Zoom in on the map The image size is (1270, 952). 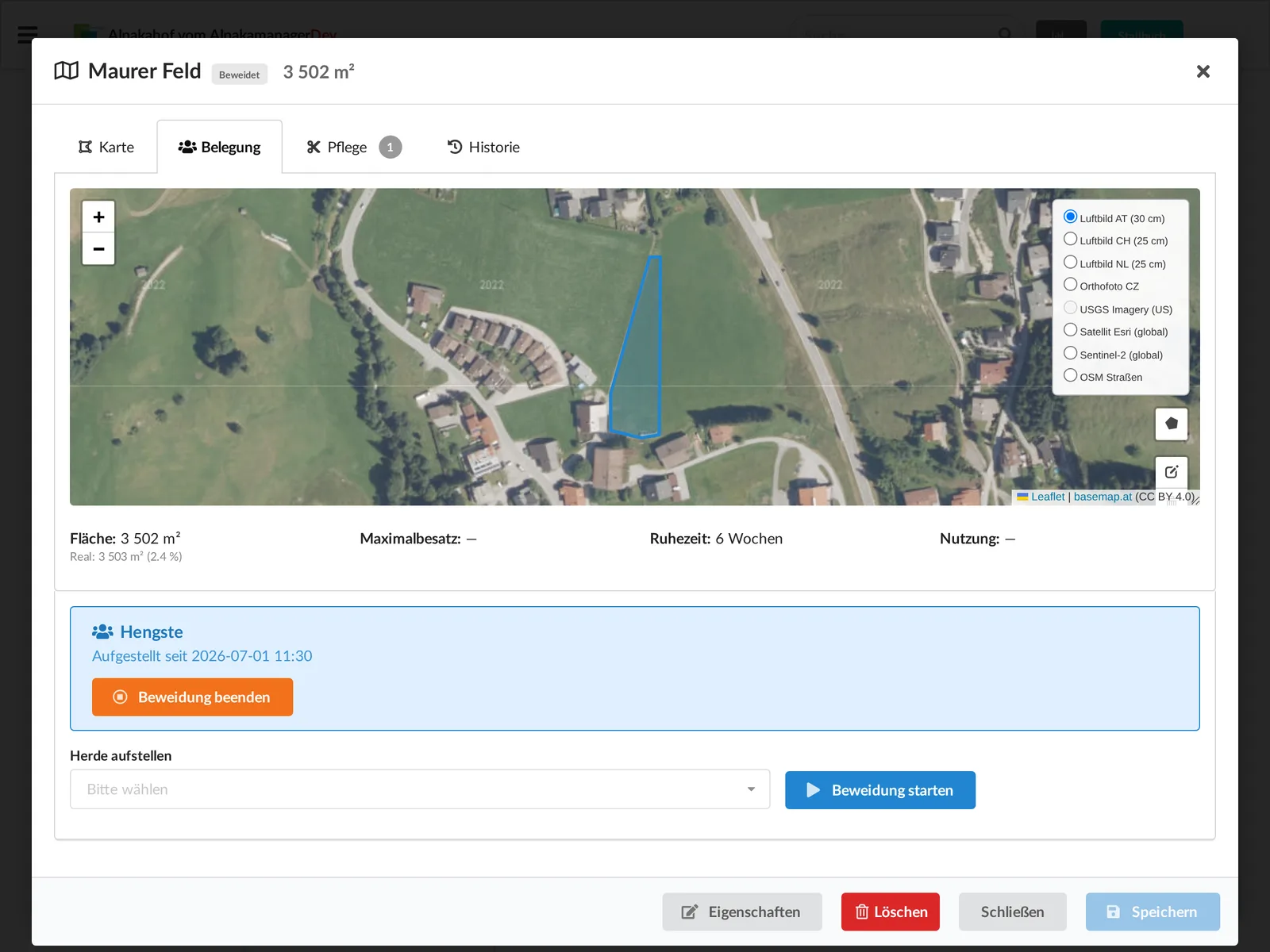[x=98, y=217]
